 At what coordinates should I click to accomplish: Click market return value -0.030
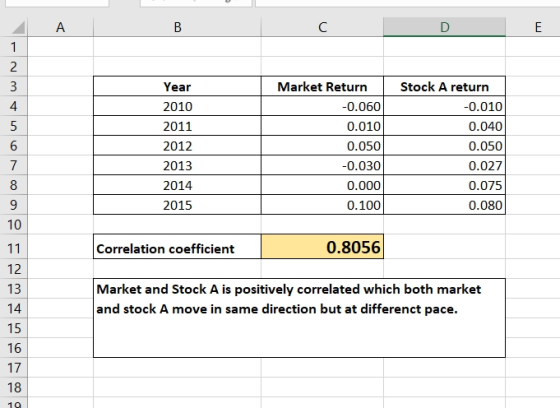click(322, 165)
